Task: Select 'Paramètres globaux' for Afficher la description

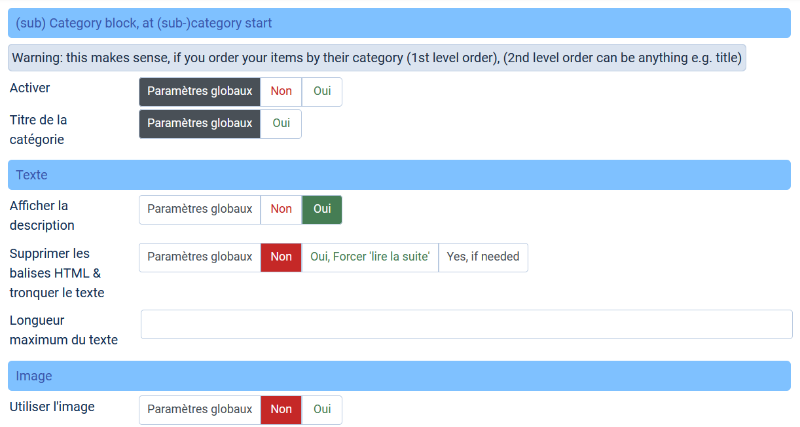Action: click(199, 209)
